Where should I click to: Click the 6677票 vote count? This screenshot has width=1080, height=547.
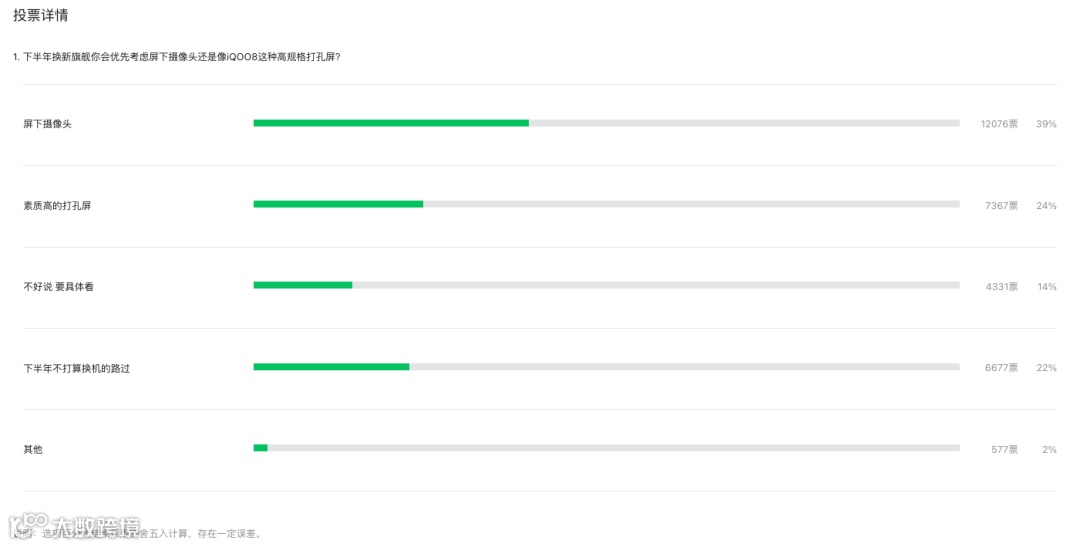[x=1001, y=368]
